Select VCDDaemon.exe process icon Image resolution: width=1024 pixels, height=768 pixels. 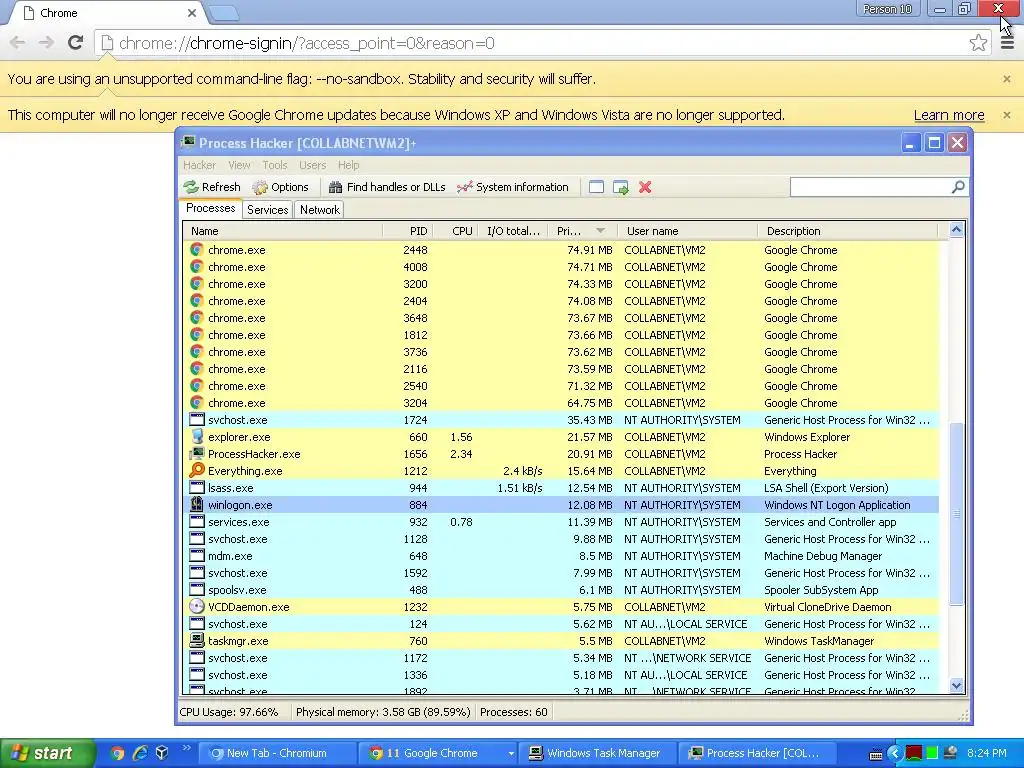tap(197, 607)
